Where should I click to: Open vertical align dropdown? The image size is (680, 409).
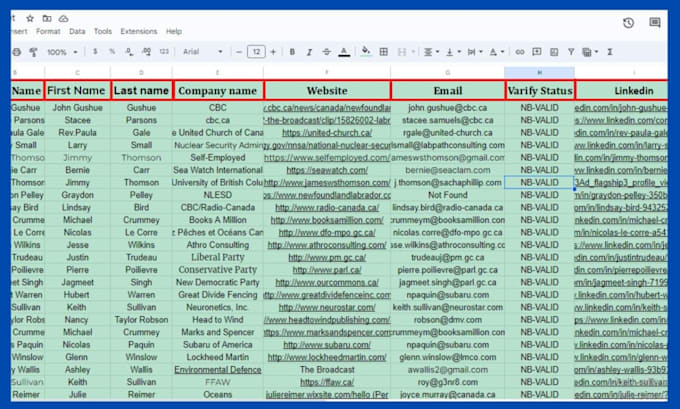point(453,52)
